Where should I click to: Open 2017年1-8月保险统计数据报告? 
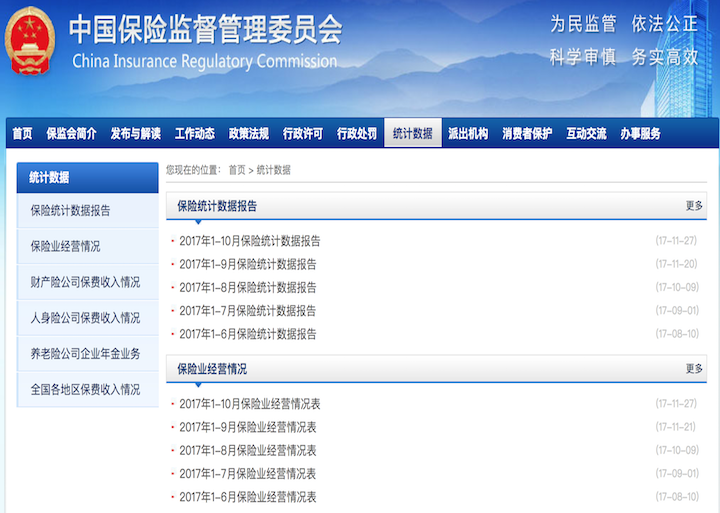tap(248, 288)
